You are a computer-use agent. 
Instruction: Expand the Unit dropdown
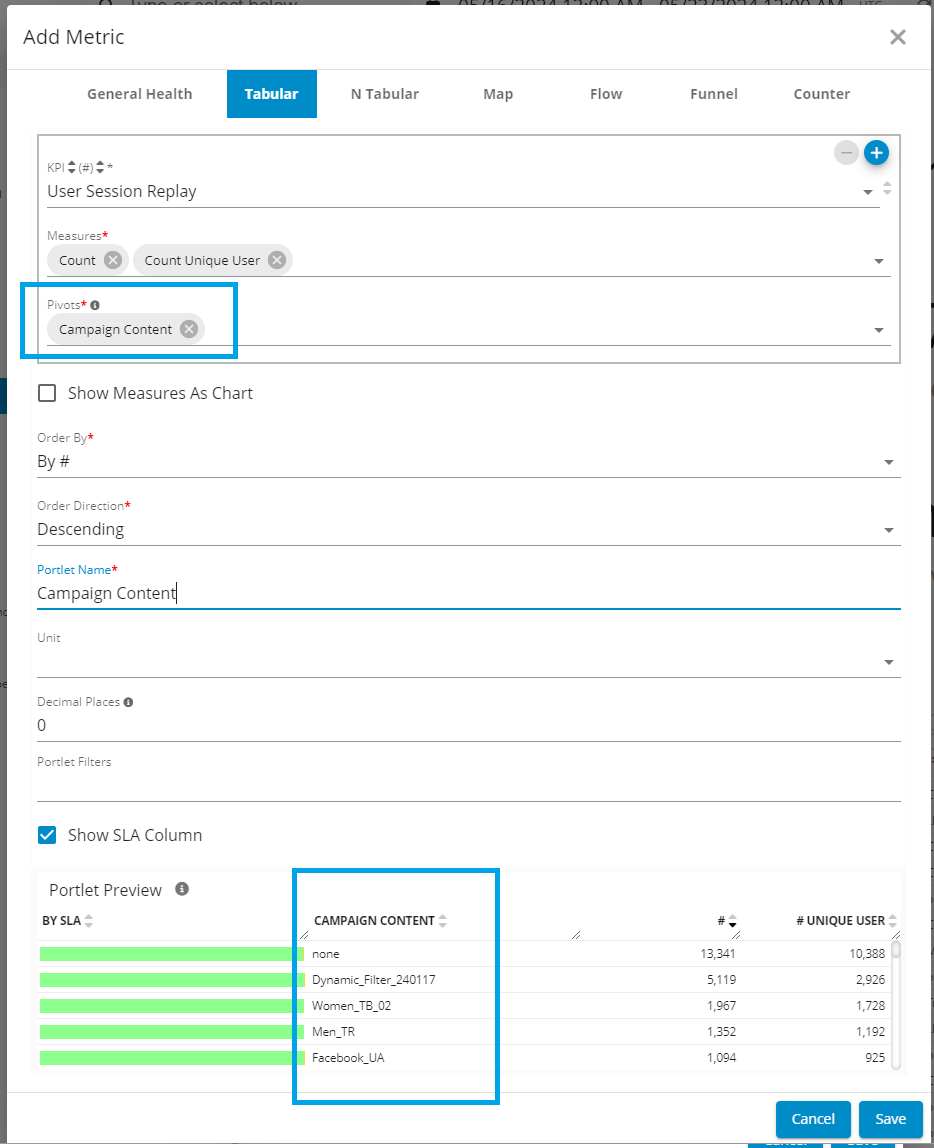(x=888, y=662)
